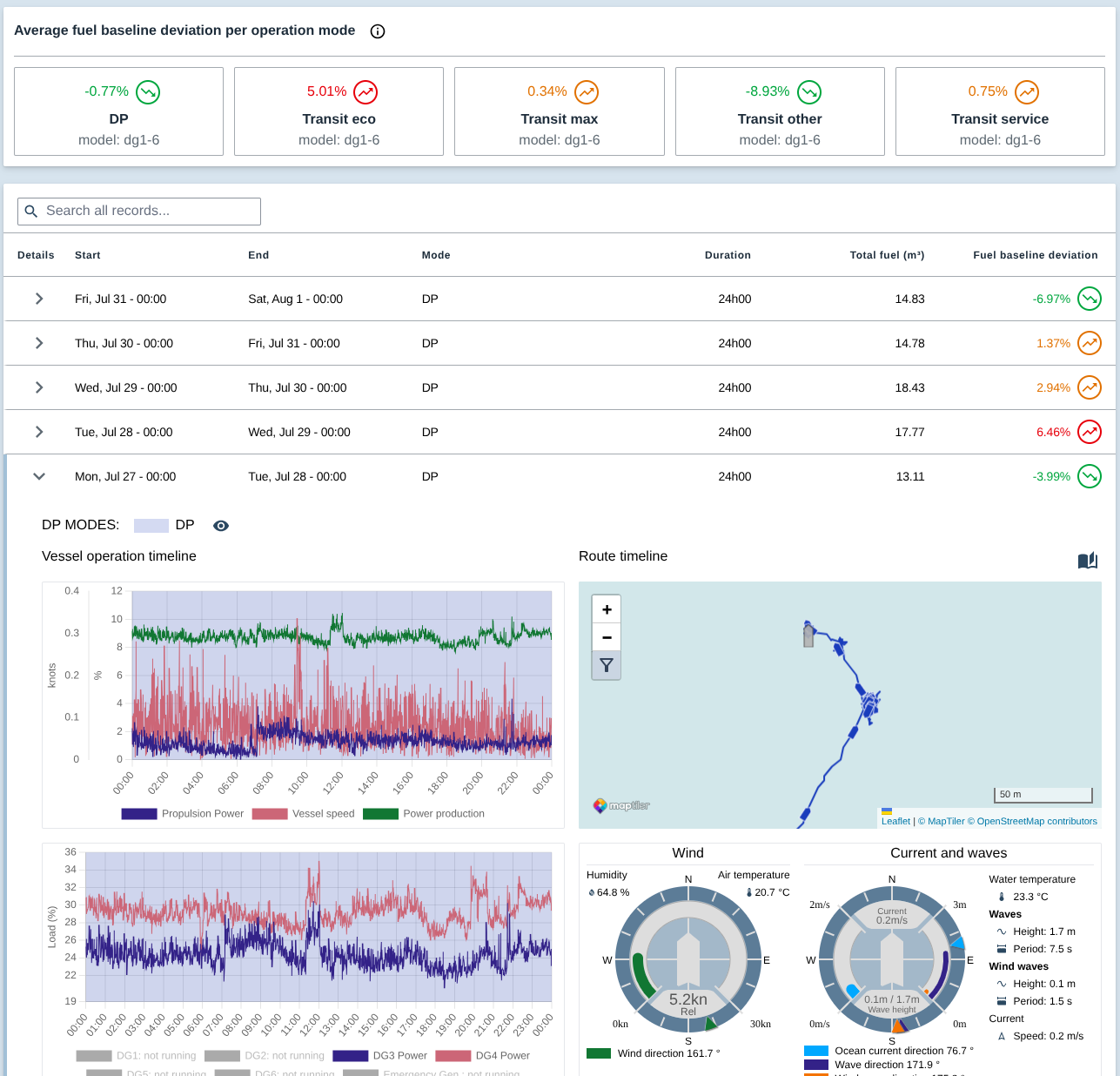The image size is (1120, 1076).
Task: Sort by Total fuel column header
Action: (887, 255)
